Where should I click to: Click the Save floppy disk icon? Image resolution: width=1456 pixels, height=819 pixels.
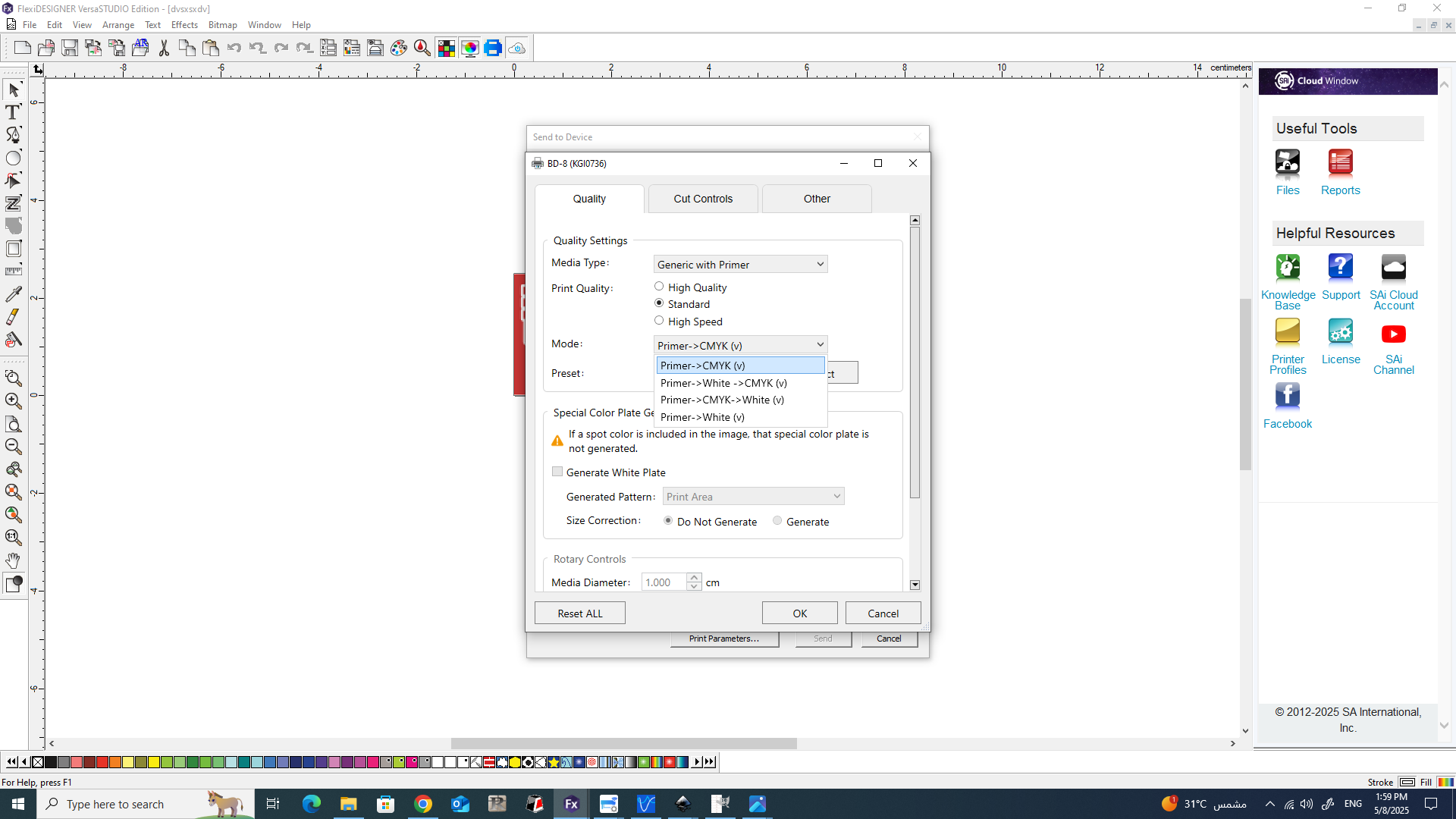70,49
